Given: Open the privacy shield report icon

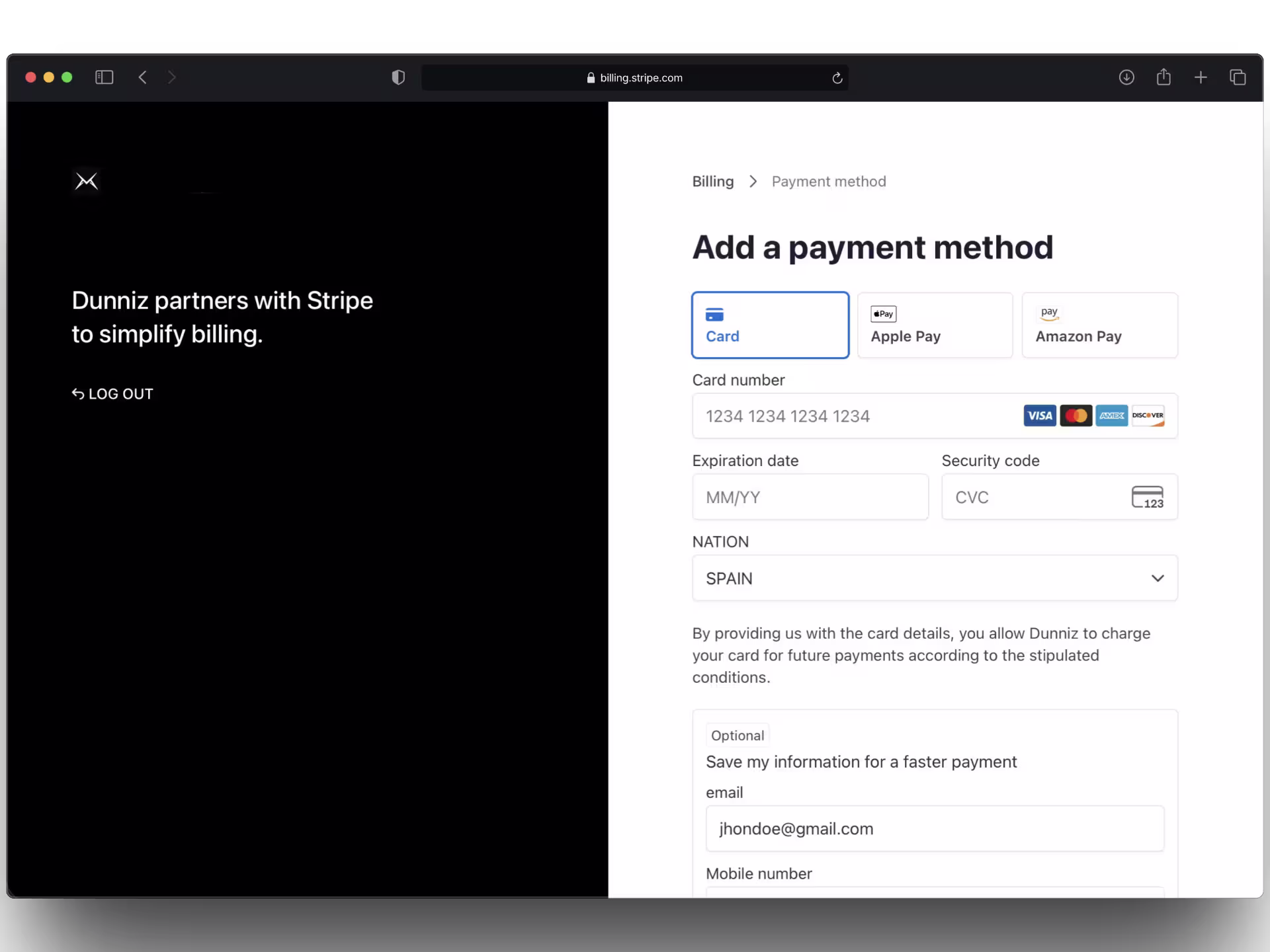Looking at the screenshot, I should click(x=398, y=77).
